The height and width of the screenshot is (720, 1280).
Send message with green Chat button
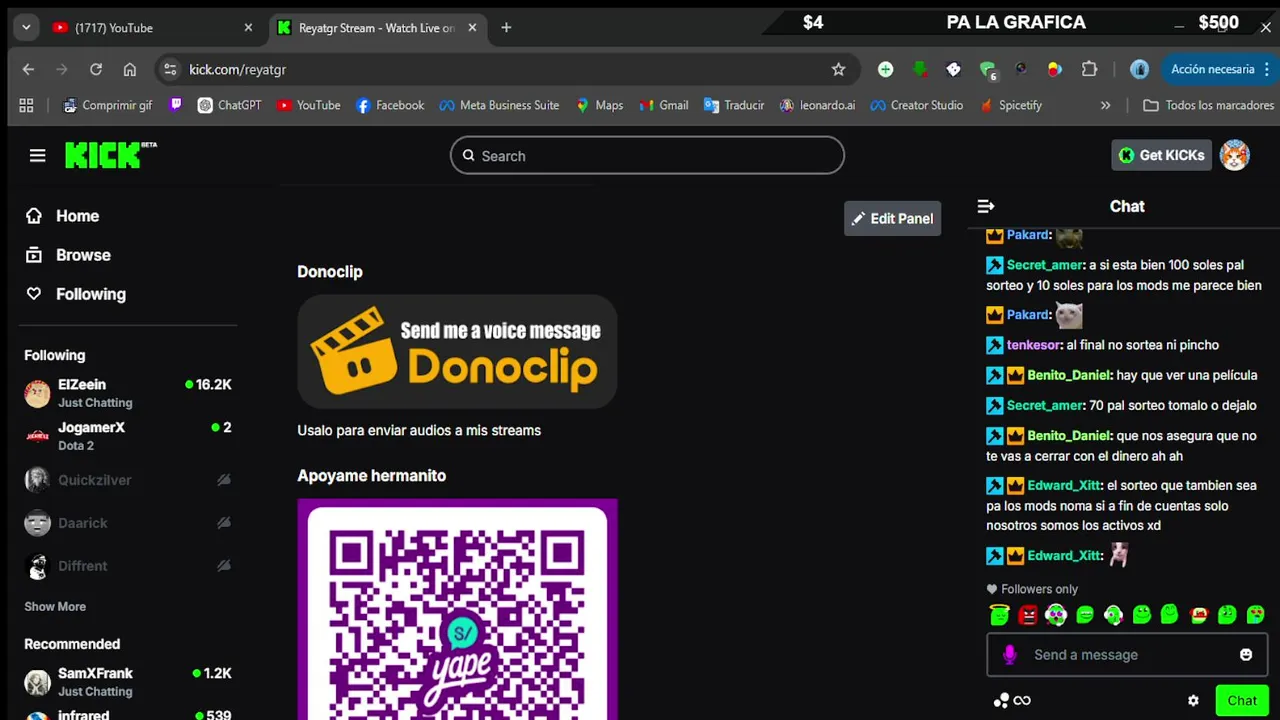pos(1241,701)
